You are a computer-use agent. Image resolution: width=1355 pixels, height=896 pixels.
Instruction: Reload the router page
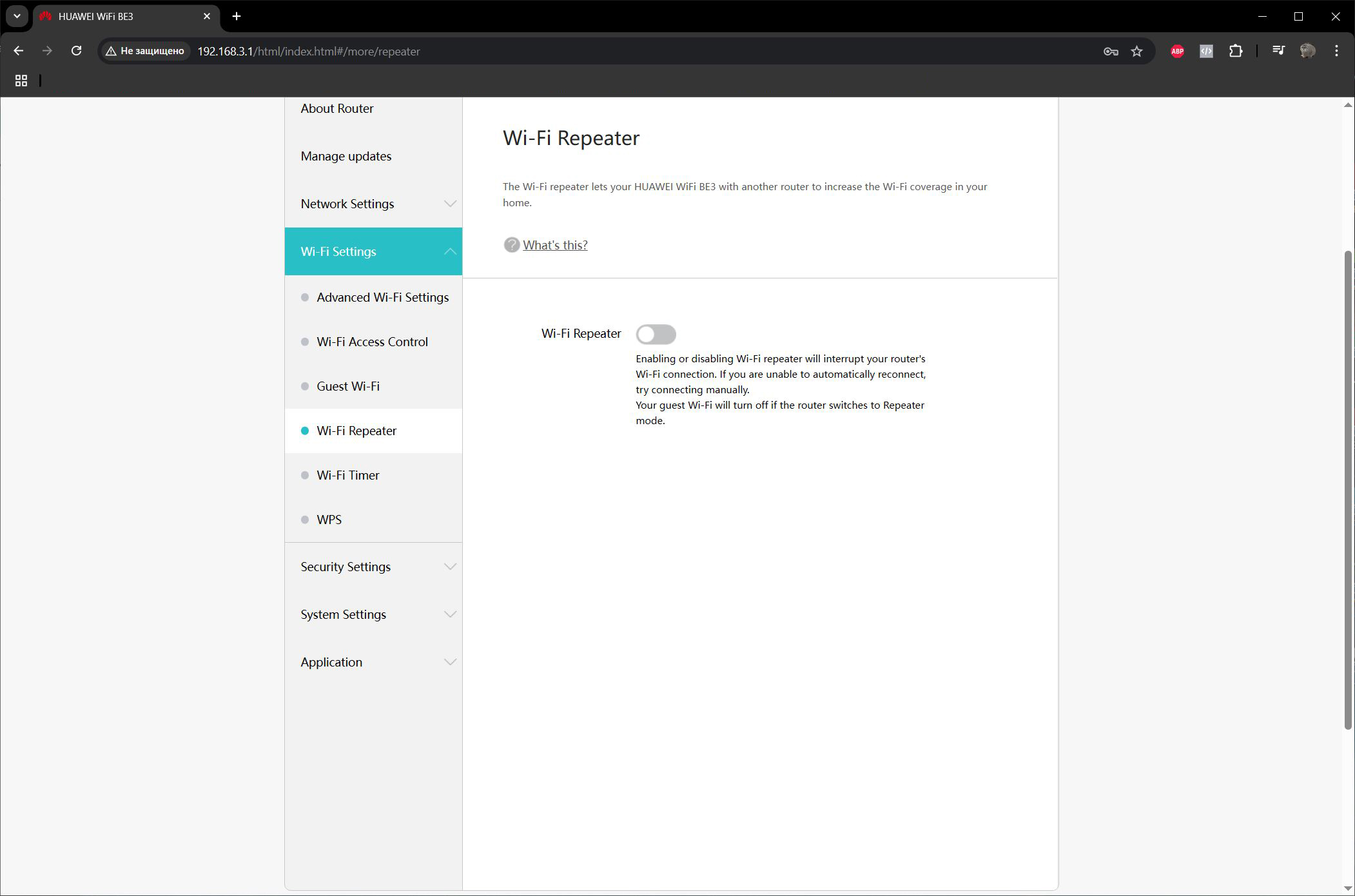coord(76,51)
